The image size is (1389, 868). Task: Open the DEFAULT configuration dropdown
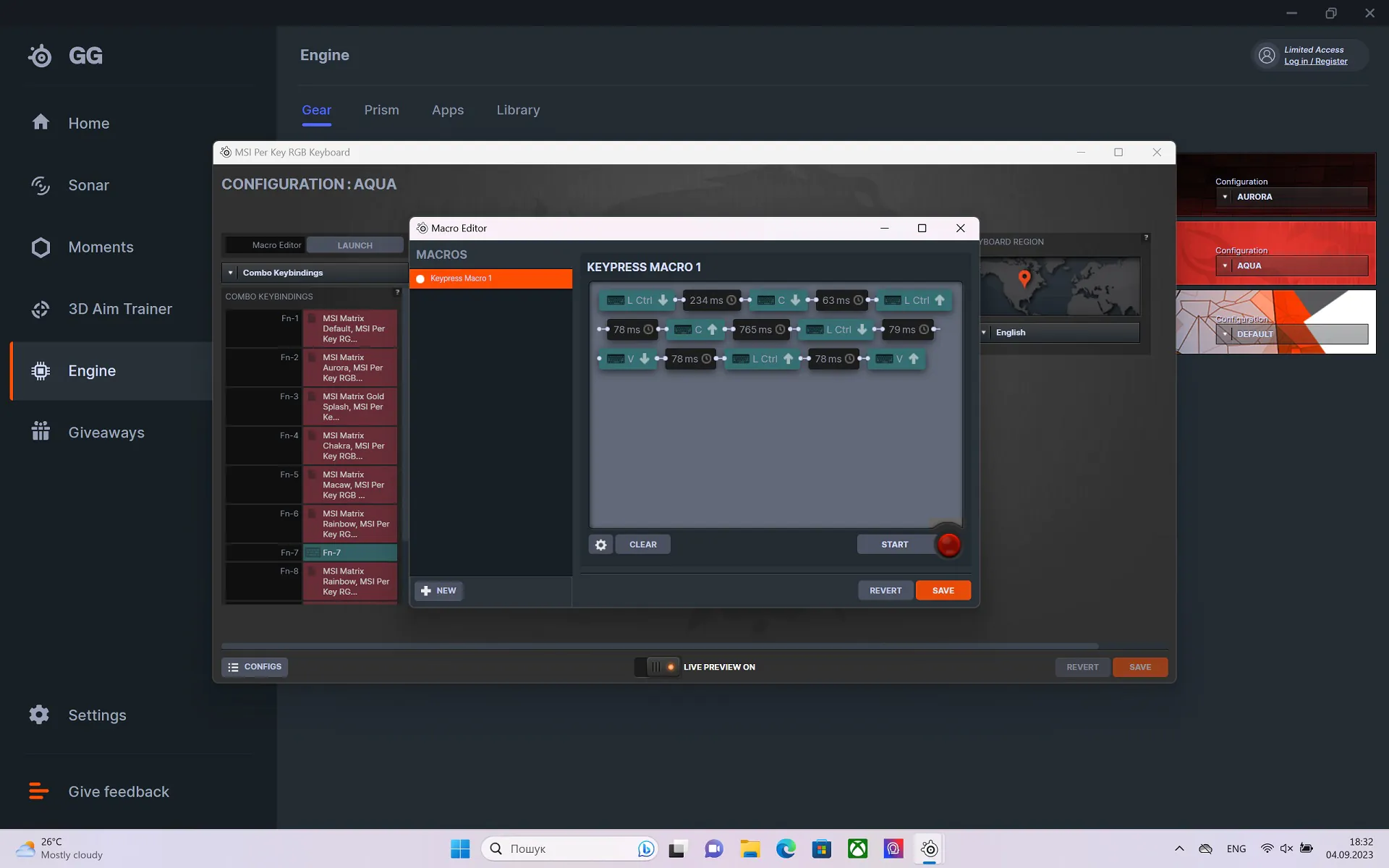[1291, 334]
